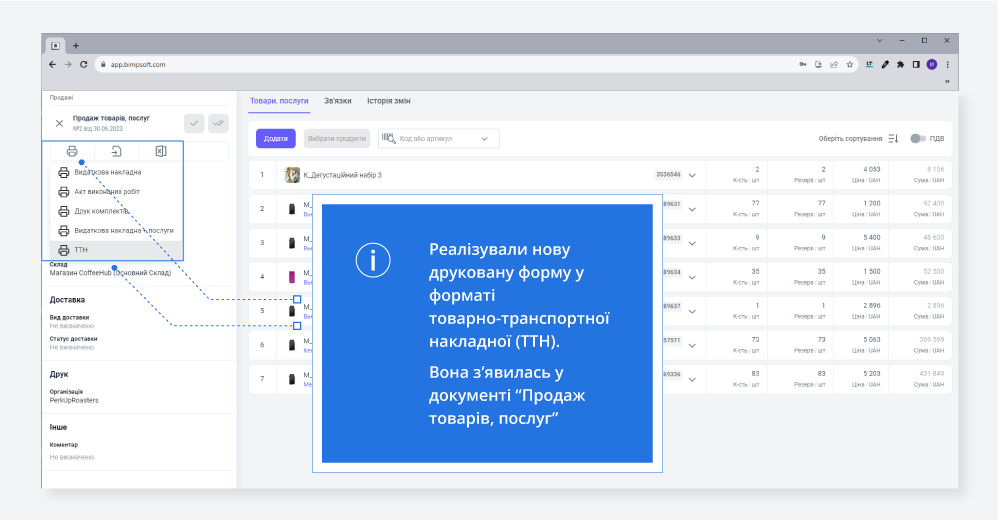Expand row 1 details chevron
The width and height of the screenshot is (1000, 520).
[691, 175]
